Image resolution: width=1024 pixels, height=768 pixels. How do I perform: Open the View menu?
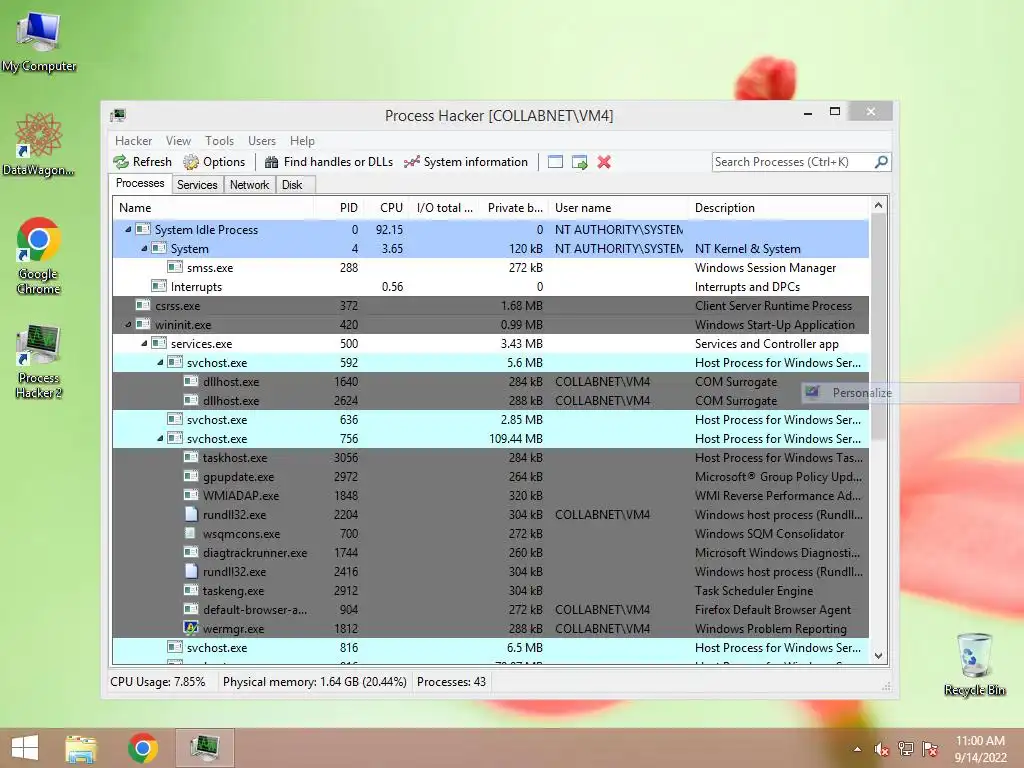[x=178, y=140]
